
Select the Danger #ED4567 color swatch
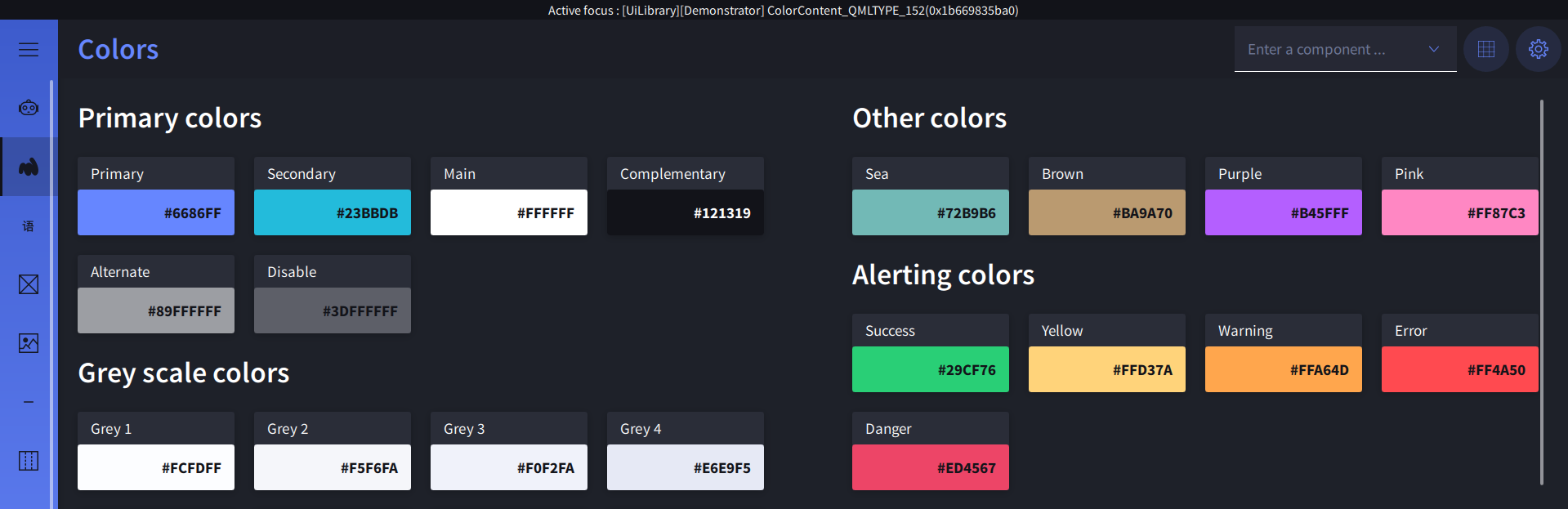click(931, 467)
